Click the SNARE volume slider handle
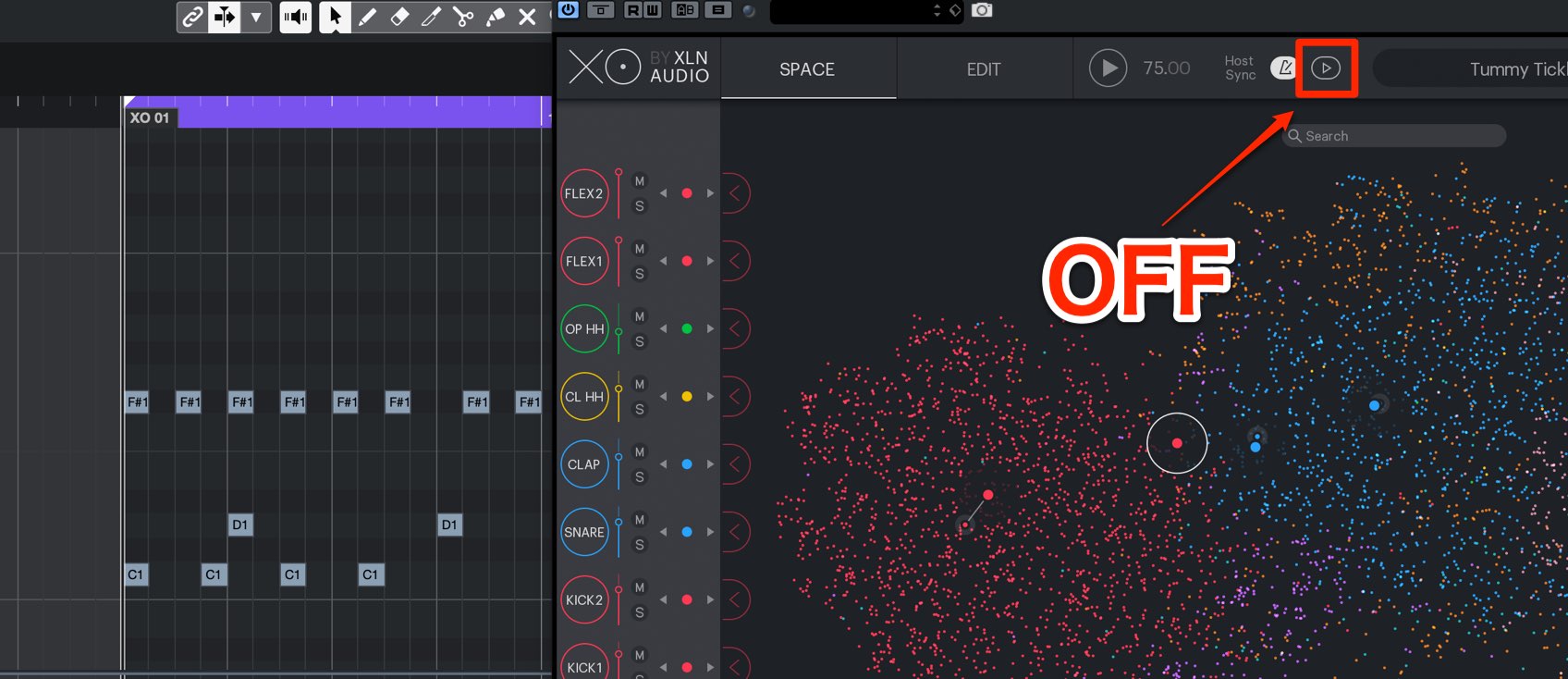 619,523
